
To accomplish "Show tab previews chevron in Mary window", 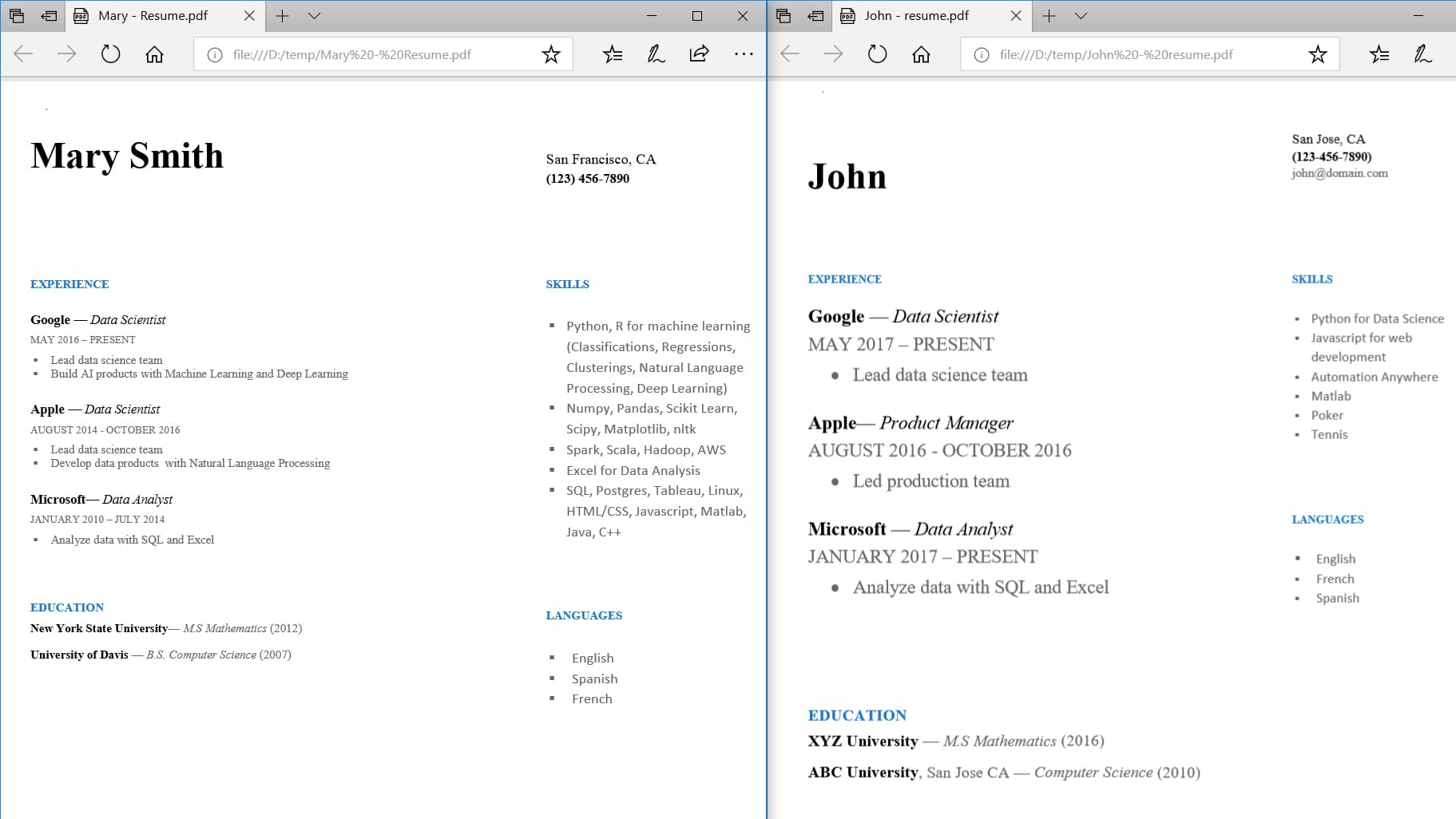I will (x=314, y=15).
